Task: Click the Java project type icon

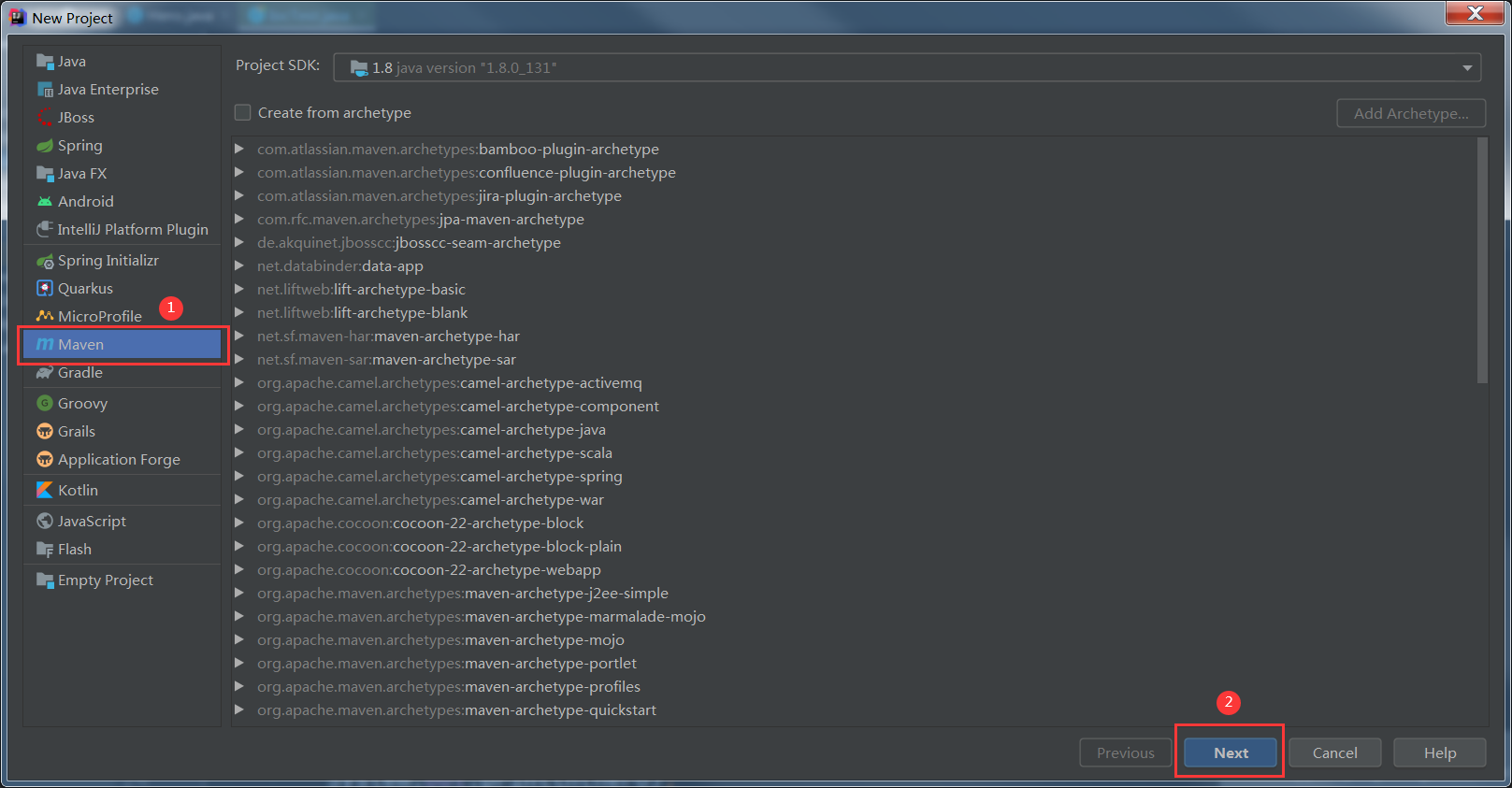Action: (45, 62)
